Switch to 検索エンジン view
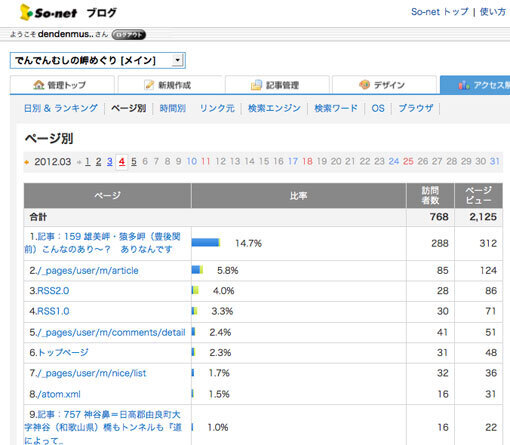The height and width of the screenshot is (445, 510). [x=274, y=108]
